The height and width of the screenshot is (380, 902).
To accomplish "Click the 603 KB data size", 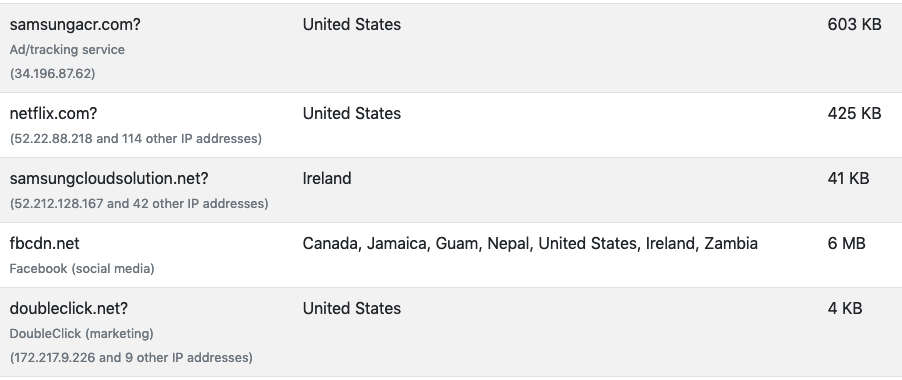I will (854, 25).
